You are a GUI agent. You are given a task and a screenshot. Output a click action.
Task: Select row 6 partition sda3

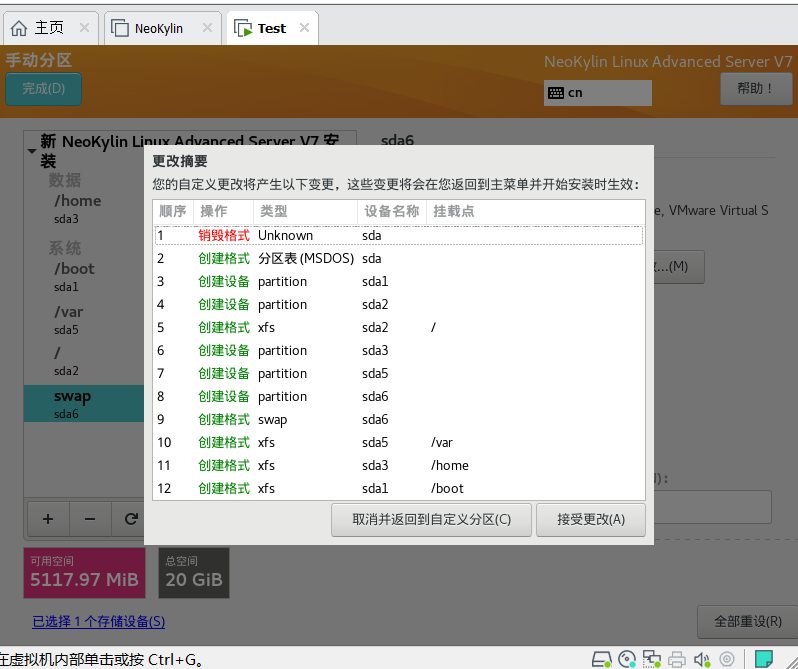[x=399, y=351]
